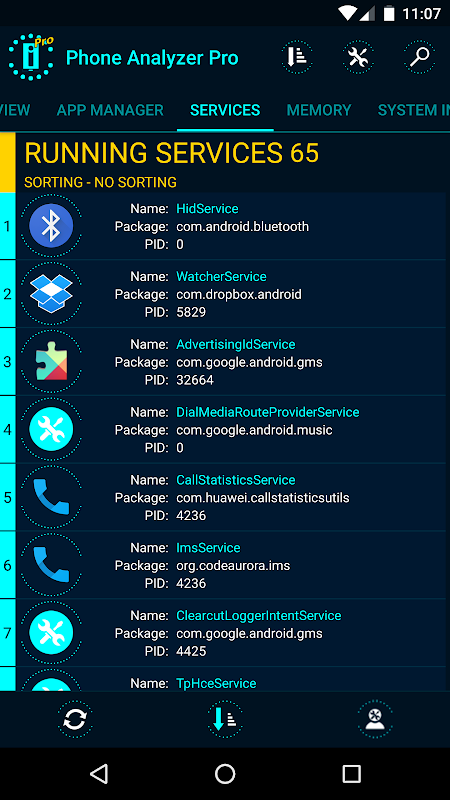Viewport: 450px width, 800px height.
Task: Tap the ClearcutLoggerIntentService name
Action: [259, 616]
